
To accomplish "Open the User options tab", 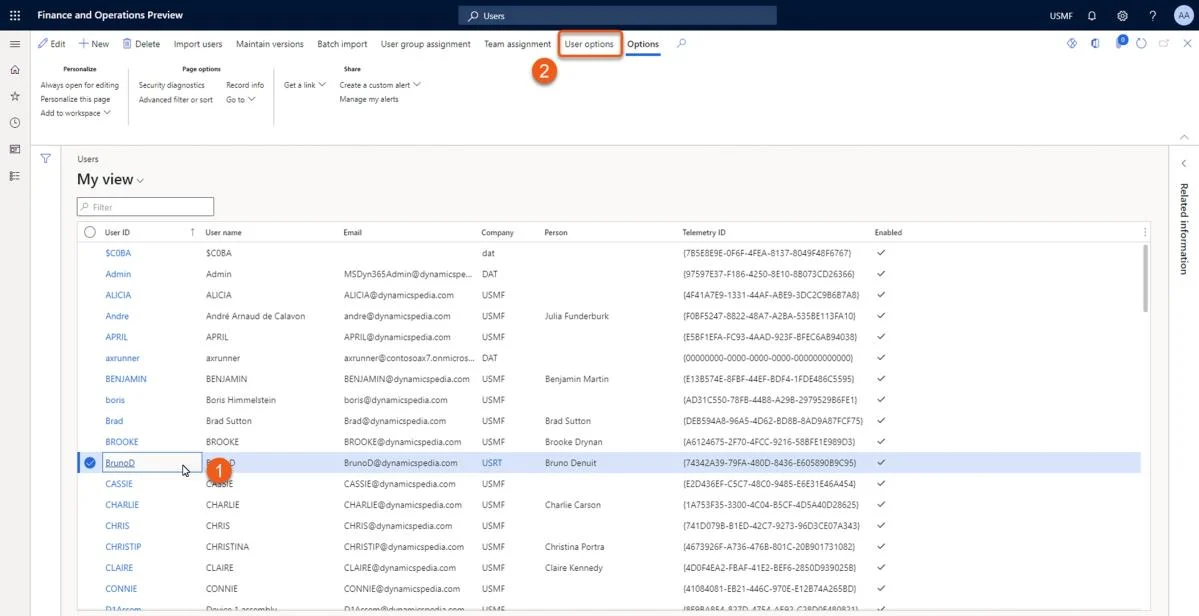I will point(589,44).
